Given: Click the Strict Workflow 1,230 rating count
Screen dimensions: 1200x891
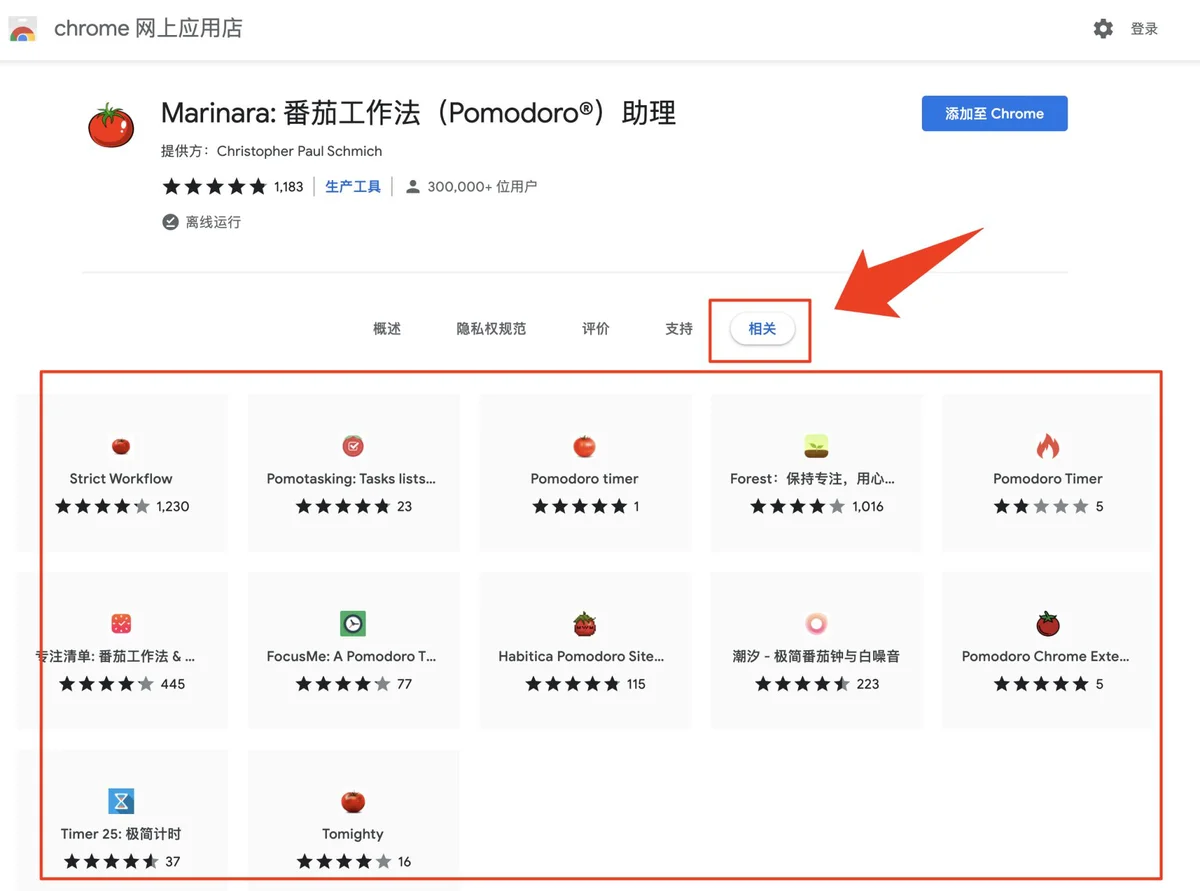Looking at the screenshot, I should click(173, 507).
